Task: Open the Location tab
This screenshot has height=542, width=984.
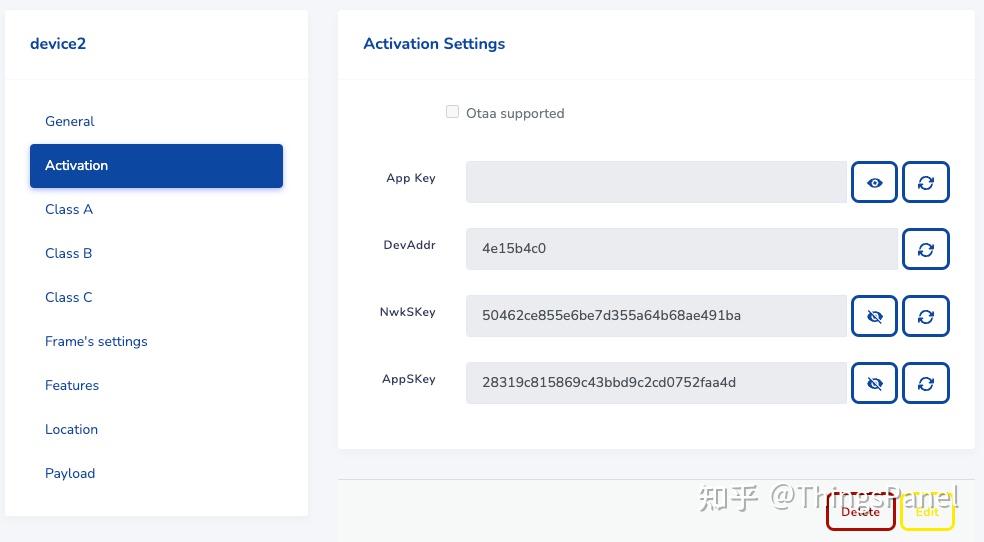Action: point(71,429)
